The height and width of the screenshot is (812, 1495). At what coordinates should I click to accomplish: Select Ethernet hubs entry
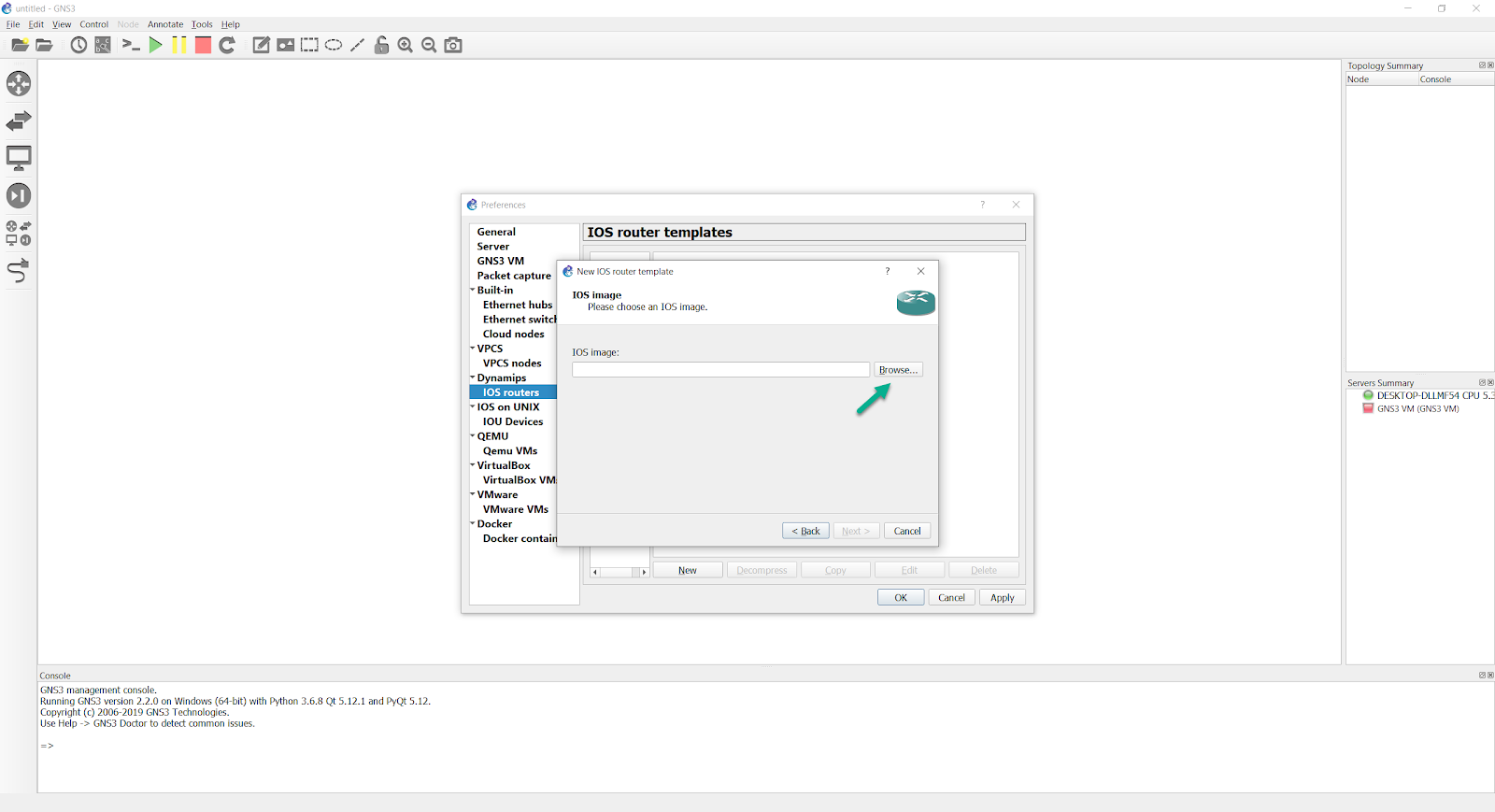click(x=518, y=305)
